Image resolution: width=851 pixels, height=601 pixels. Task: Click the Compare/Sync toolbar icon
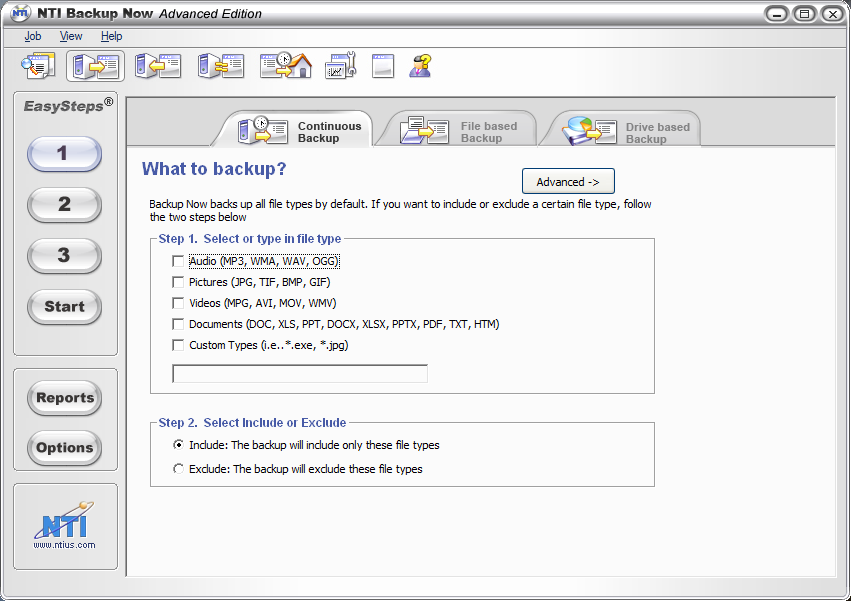pos(220,66)
